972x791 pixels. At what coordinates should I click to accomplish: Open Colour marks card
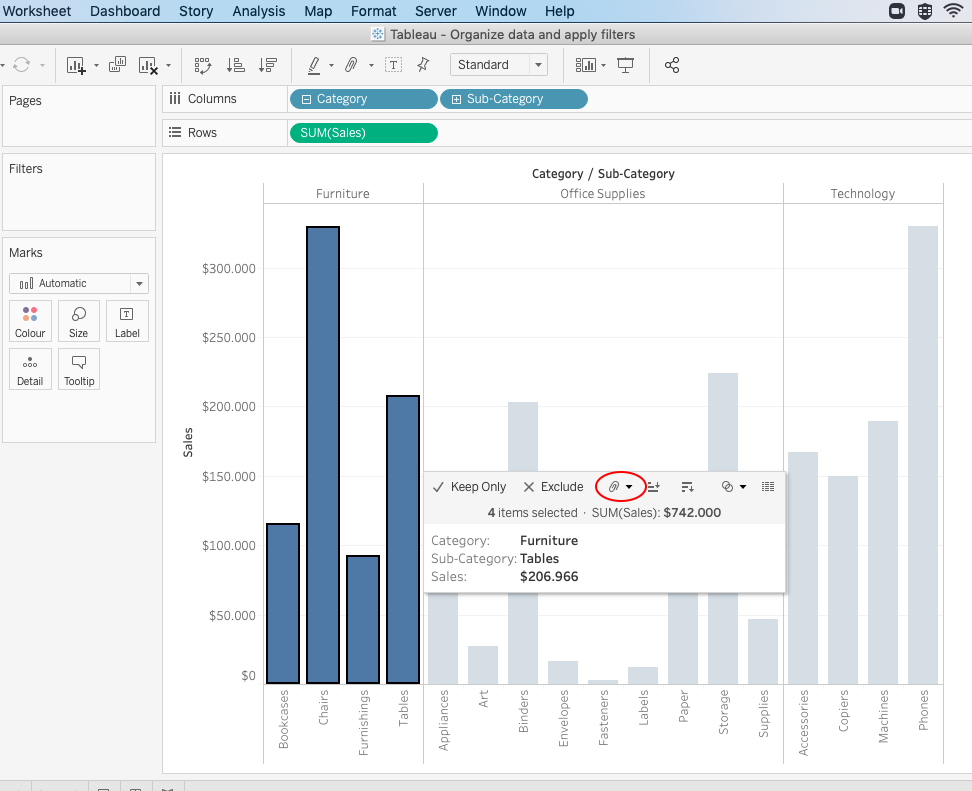tap(30, 321)
